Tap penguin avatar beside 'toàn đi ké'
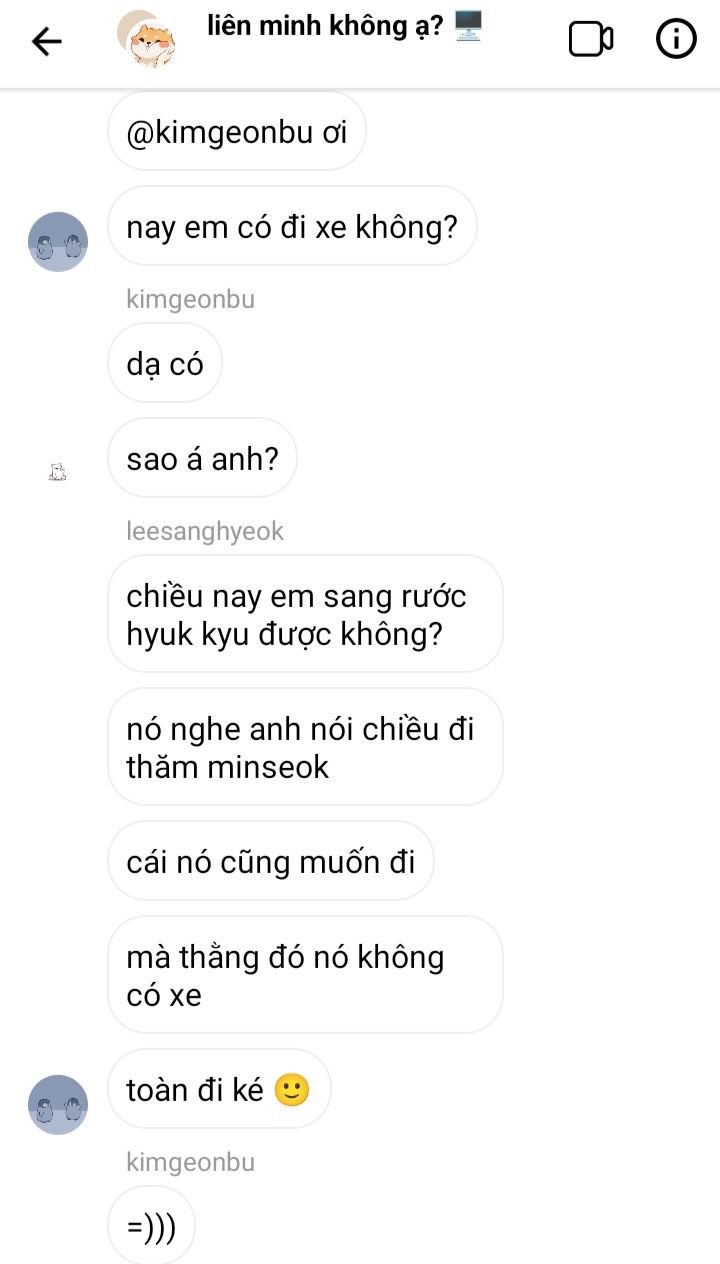The width and height of the screenshot is (720, 1264). (x=58, y=1104)
